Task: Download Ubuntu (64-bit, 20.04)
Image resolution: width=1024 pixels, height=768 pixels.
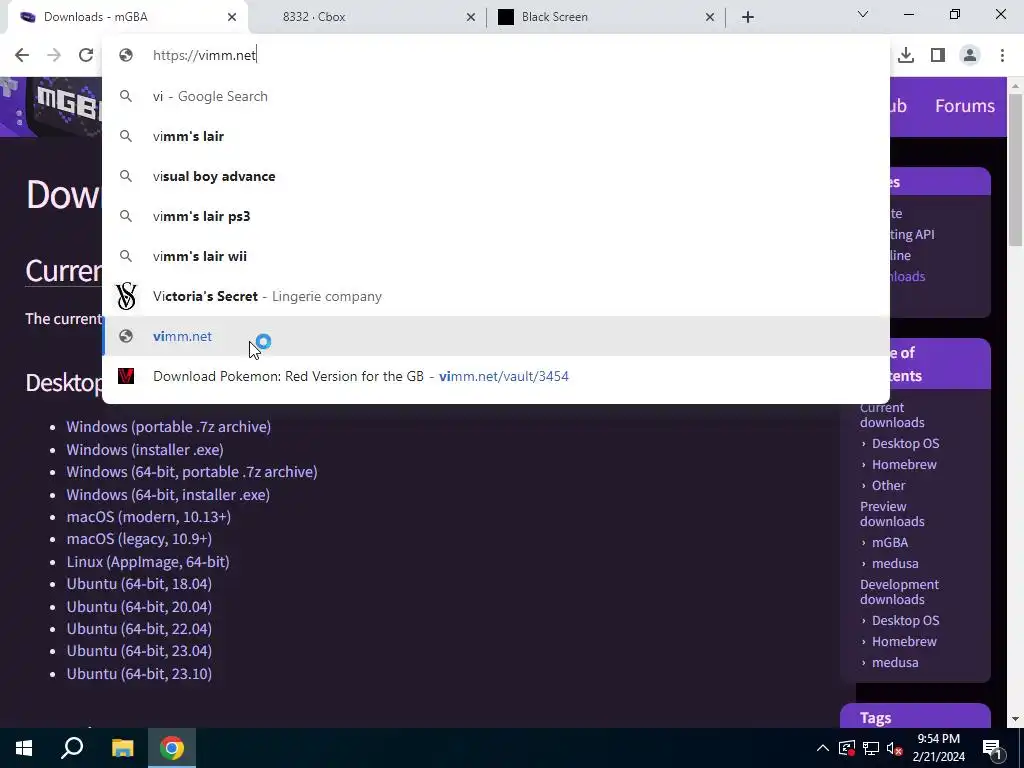Action: tap(139, 607)
